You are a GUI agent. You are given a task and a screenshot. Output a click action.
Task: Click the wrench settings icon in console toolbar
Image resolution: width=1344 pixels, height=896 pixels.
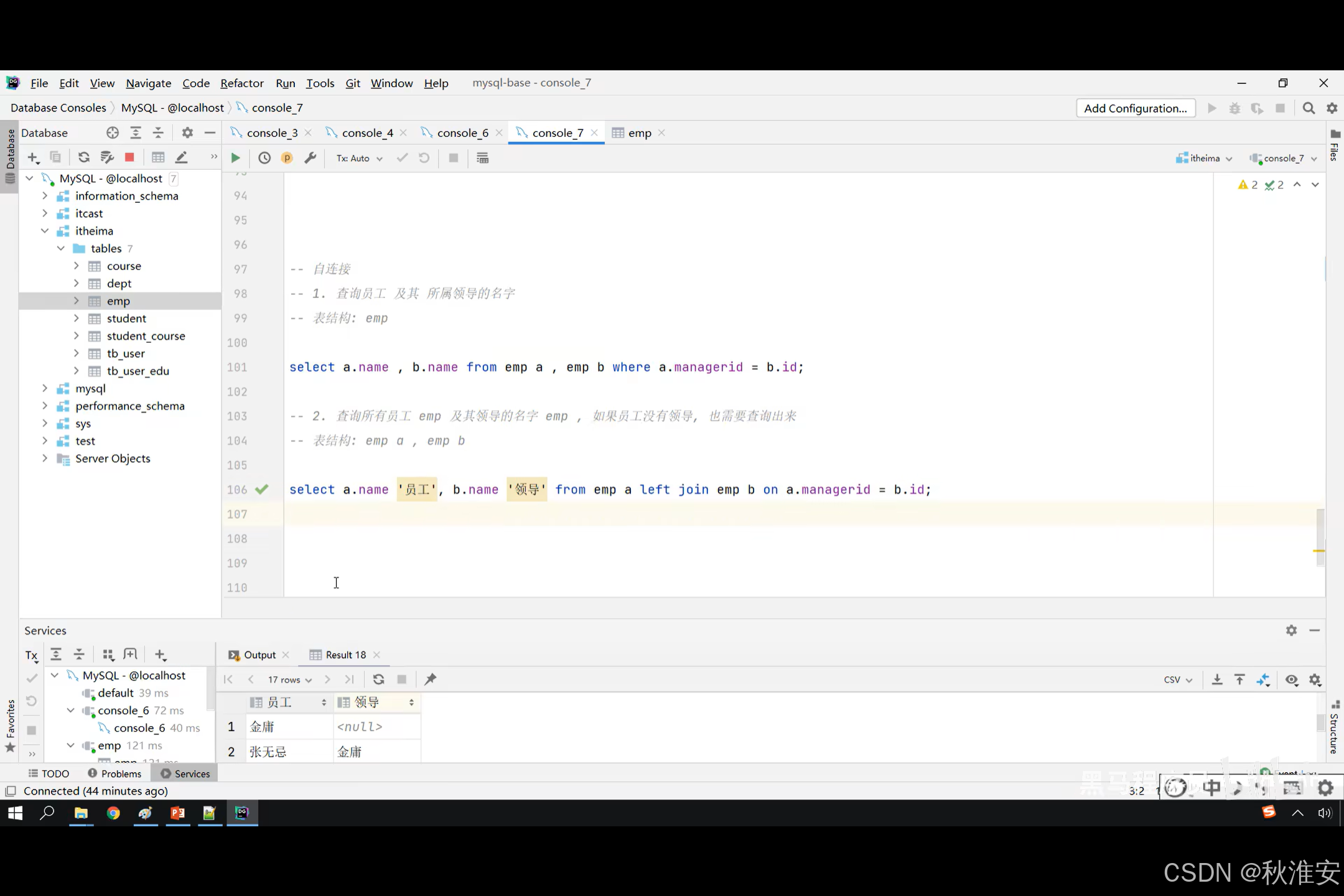click(x=310, y=158)
